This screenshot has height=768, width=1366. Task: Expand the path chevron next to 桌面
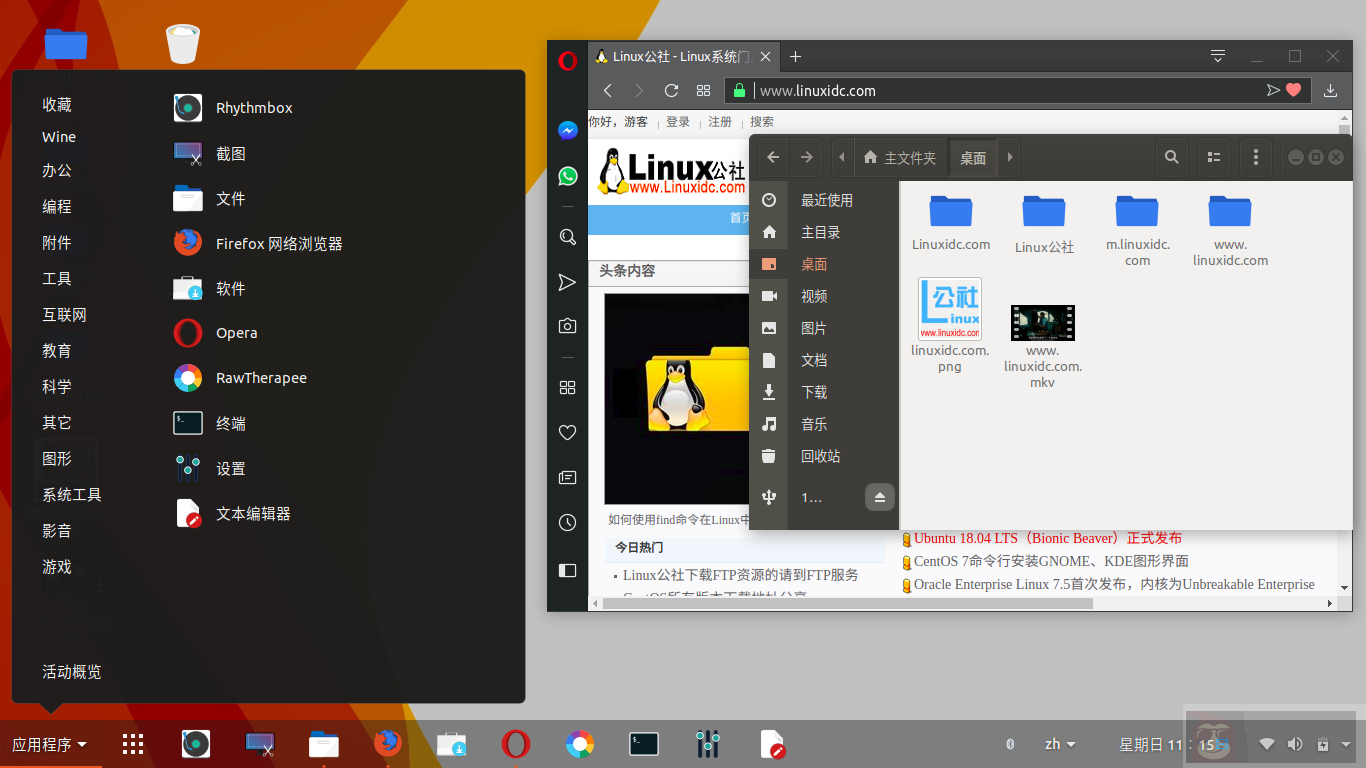[x=1010, y=157]
